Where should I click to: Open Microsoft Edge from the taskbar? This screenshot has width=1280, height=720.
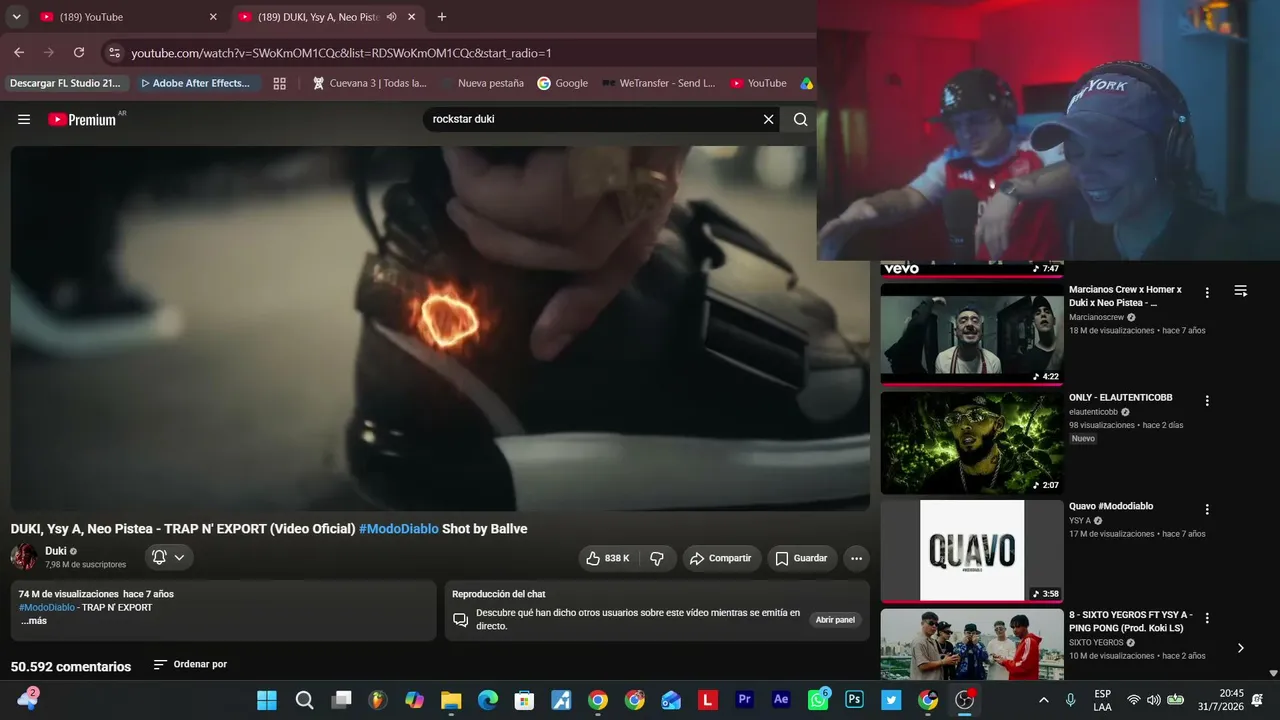pos(488,700)
